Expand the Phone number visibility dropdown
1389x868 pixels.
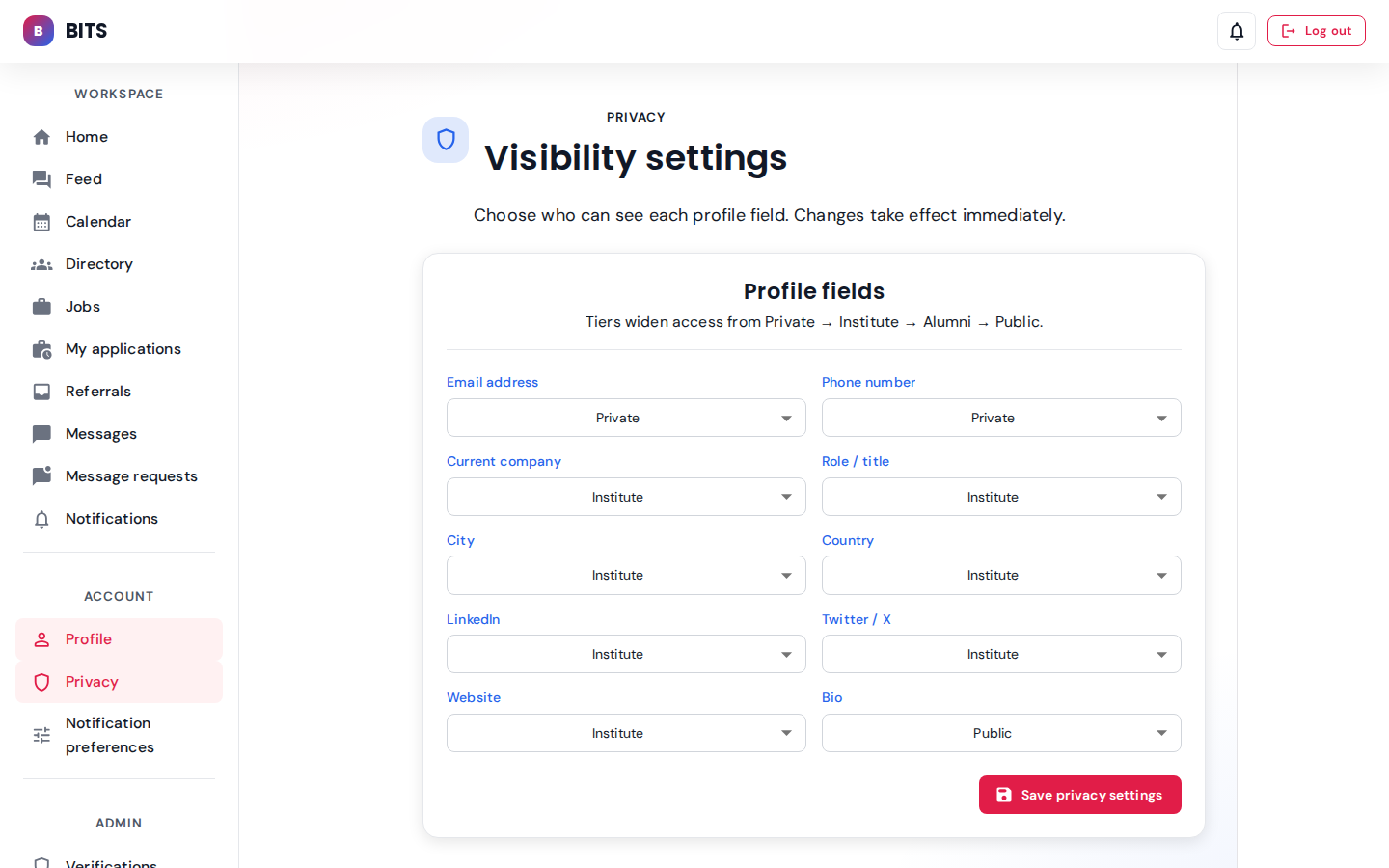pyautogui.click(x=1001, y=418)
